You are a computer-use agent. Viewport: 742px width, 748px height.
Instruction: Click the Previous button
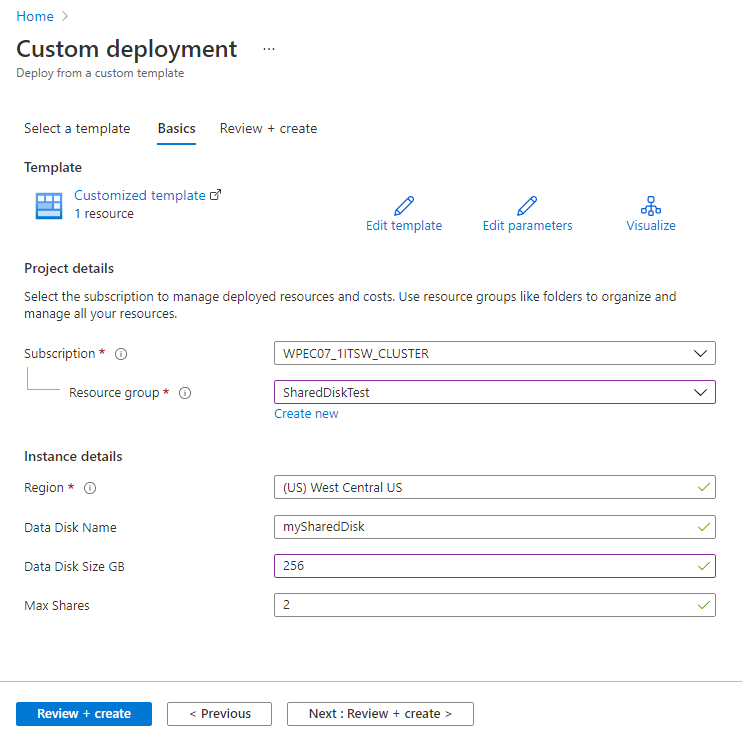click(x=219, y=714)
